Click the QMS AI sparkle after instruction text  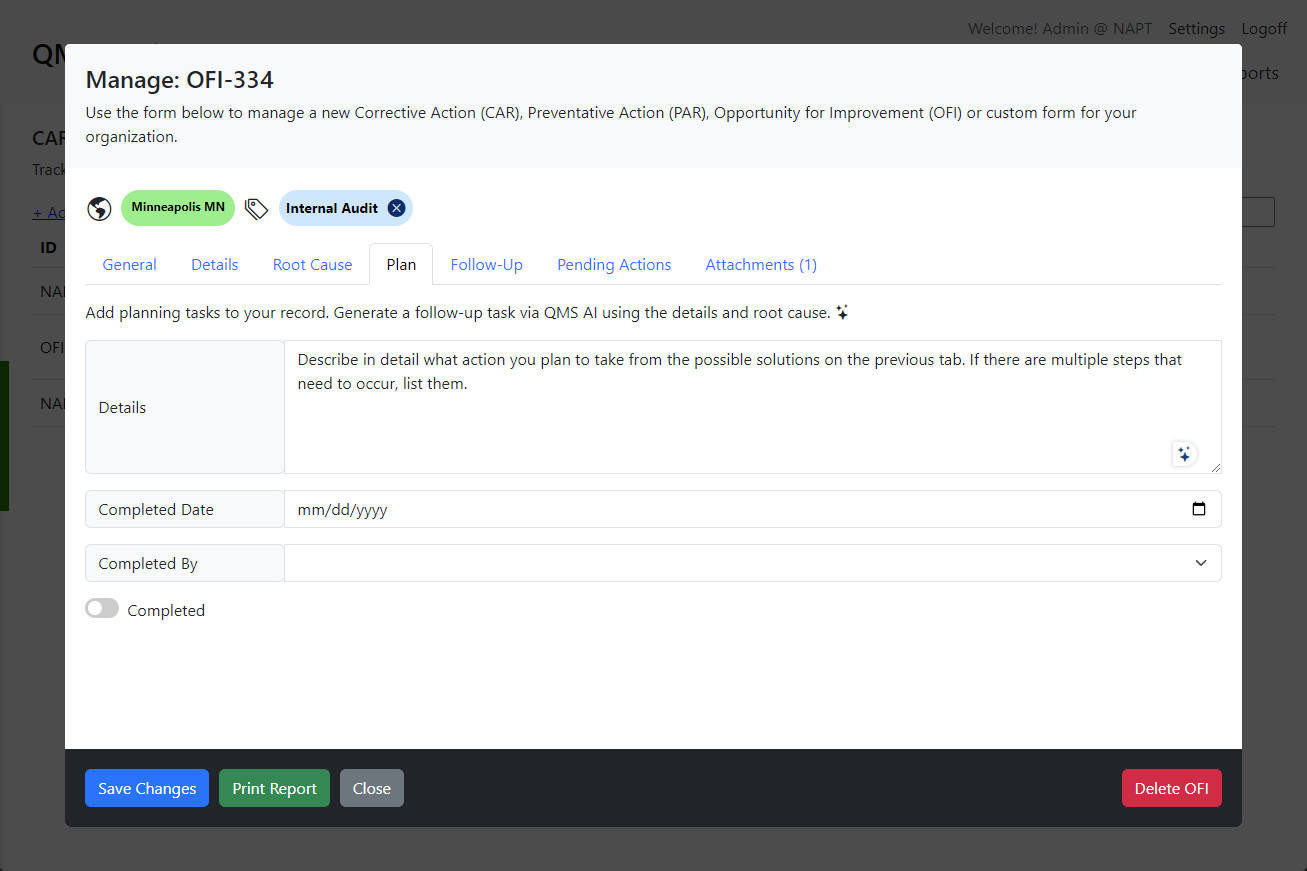[842, 313]
